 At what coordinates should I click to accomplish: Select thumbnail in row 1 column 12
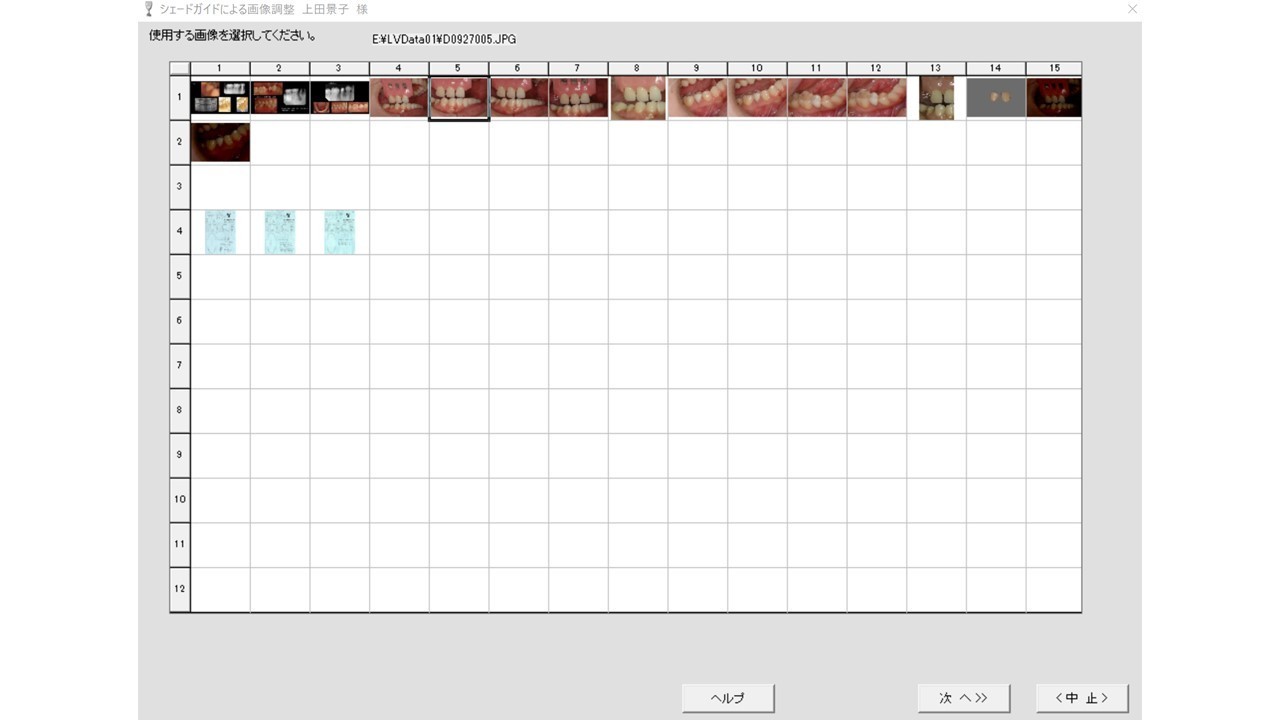coord(877,98)
